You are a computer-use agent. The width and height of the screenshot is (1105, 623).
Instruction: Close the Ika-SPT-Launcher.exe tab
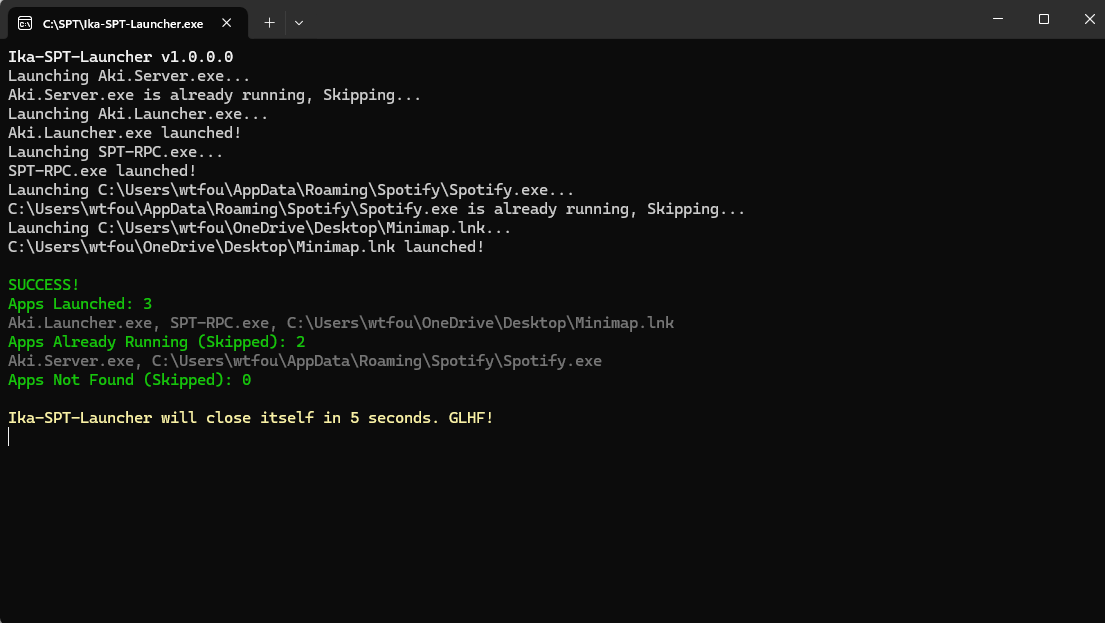click(226, 23)
